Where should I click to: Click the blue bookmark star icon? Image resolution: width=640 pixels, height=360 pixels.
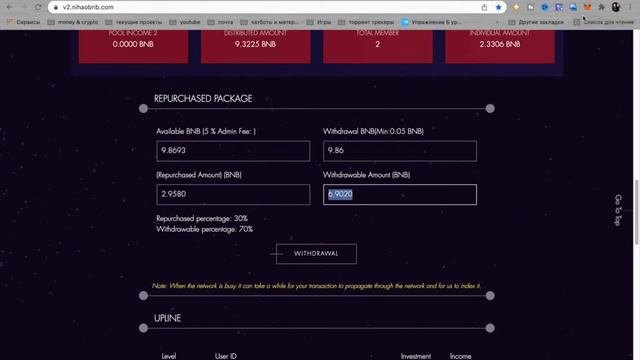point(498,7)
